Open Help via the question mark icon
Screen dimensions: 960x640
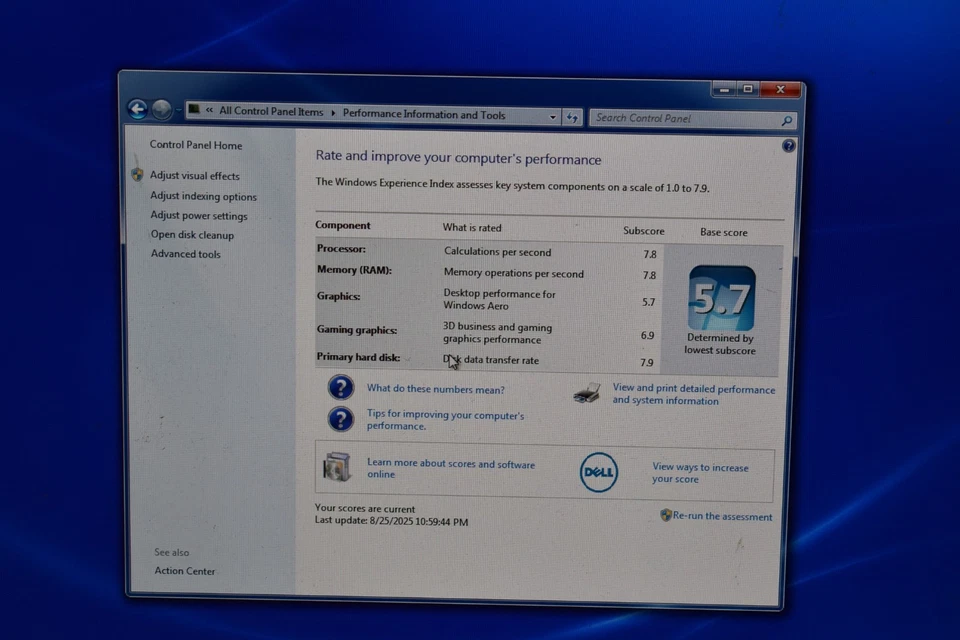(787, 145)
